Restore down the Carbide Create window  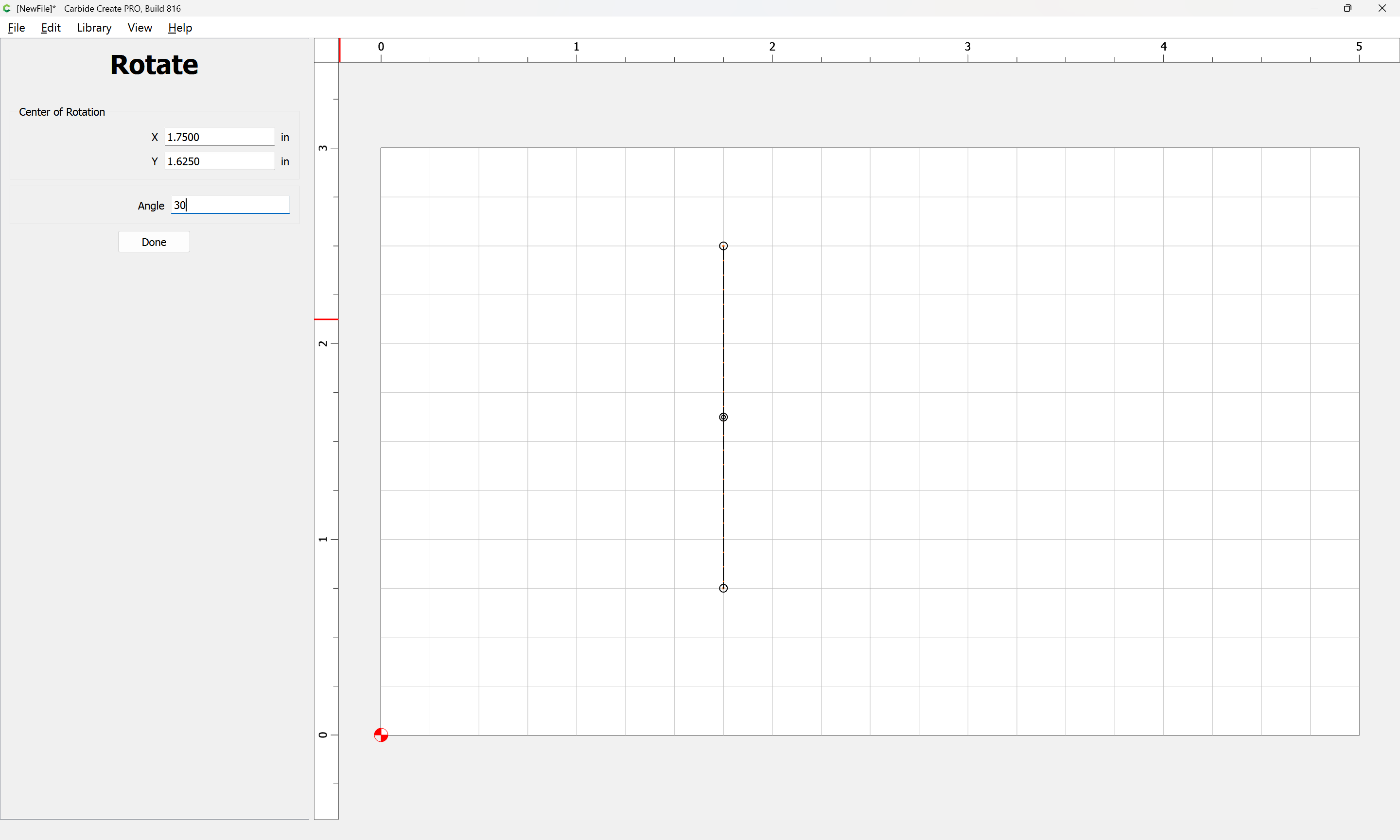(1347, 8)
